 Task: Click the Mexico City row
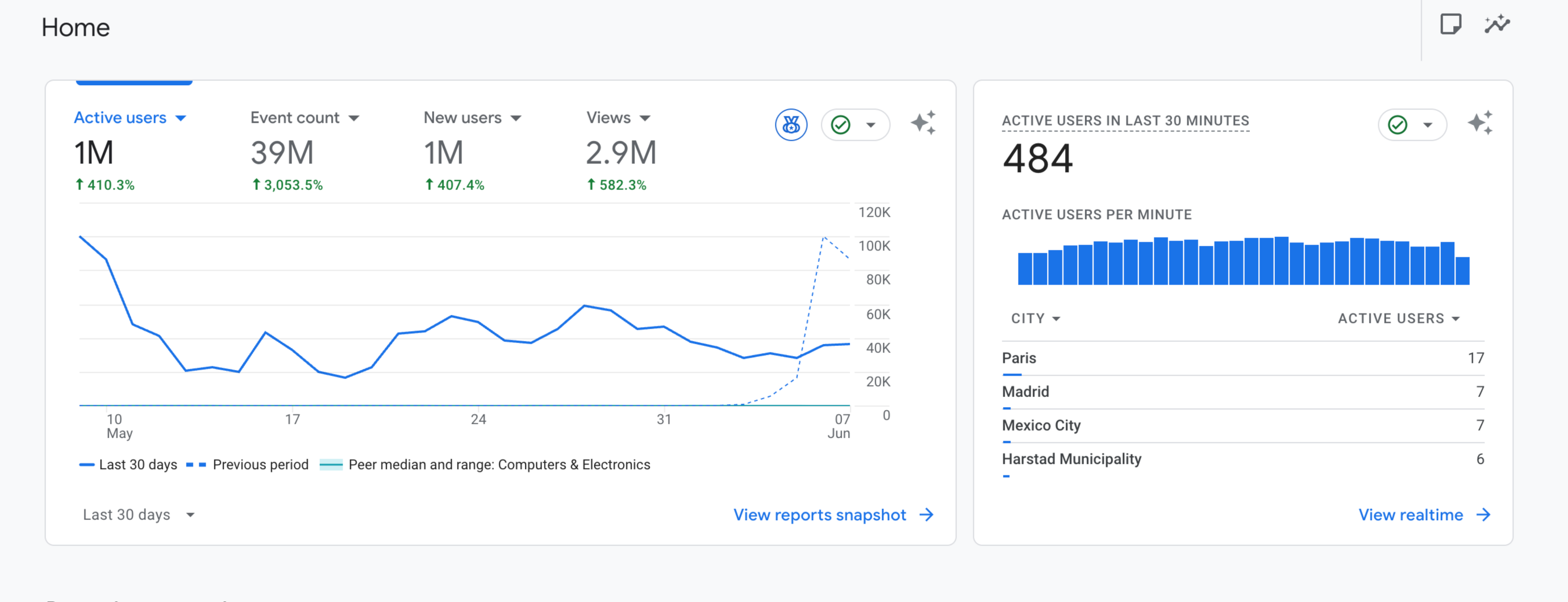point(1243,425)
